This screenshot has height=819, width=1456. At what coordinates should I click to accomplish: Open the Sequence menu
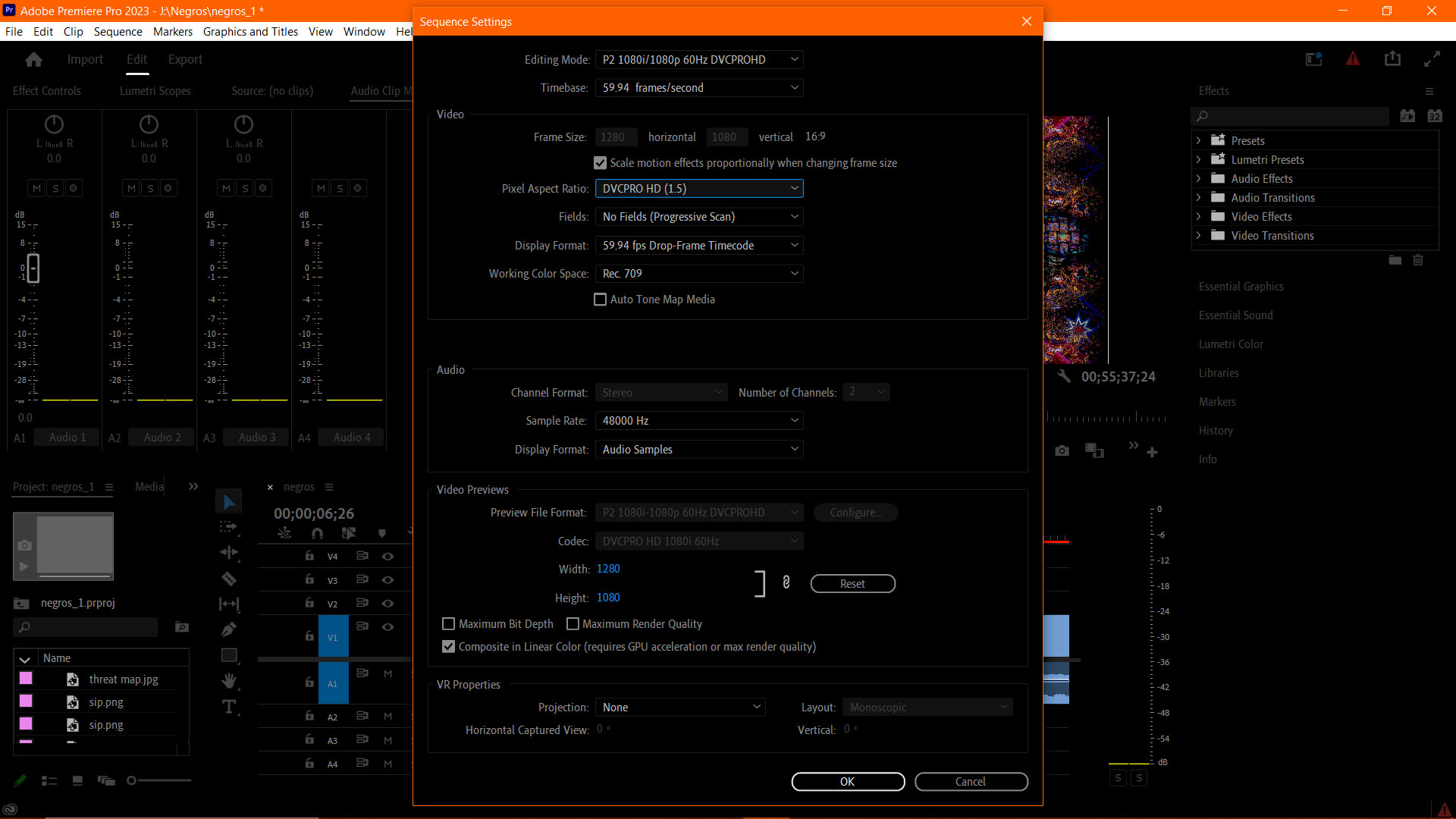(118, 31)
